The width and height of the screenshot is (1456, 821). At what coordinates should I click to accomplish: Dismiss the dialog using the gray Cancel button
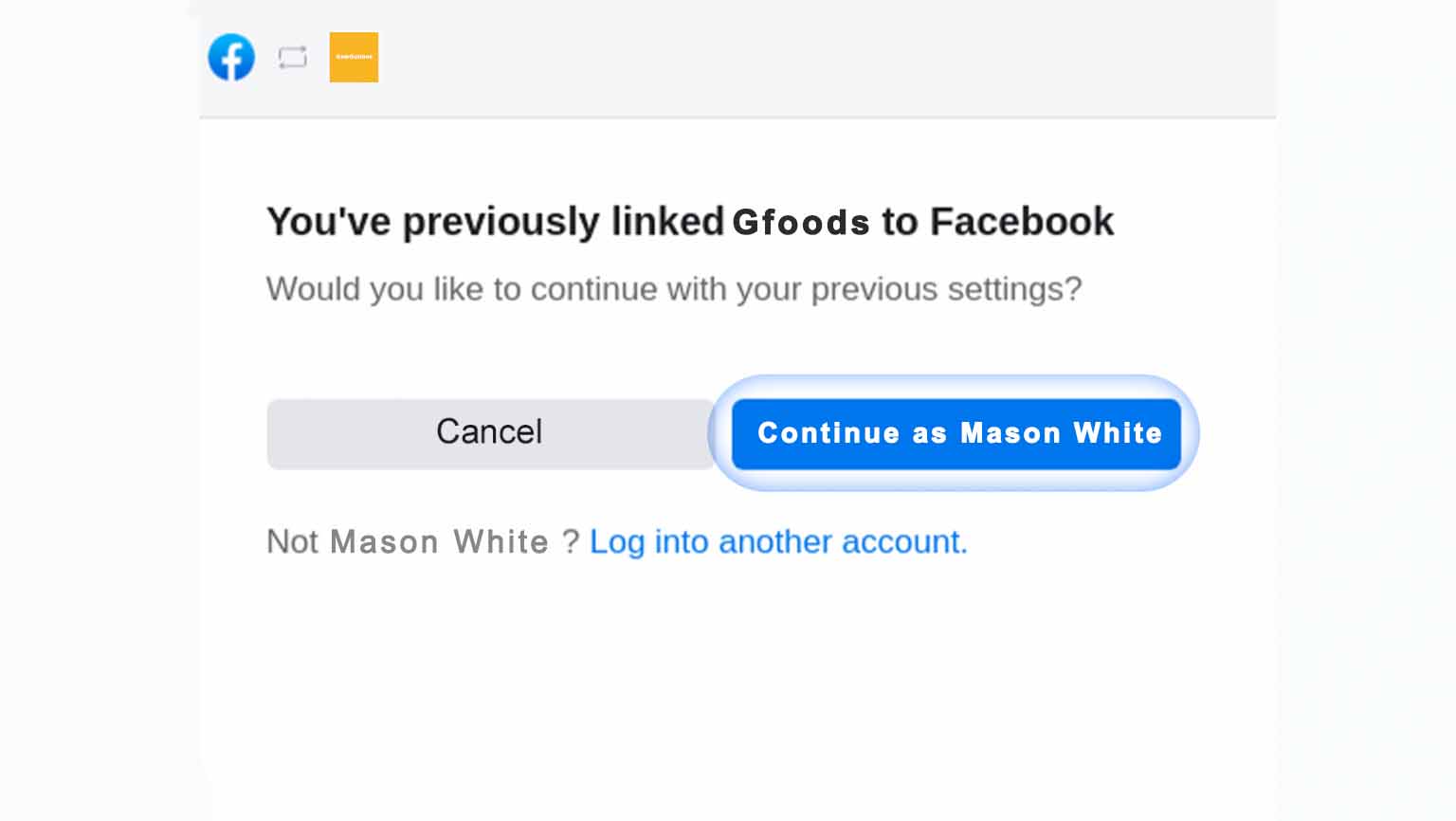[x=489, y=433]
